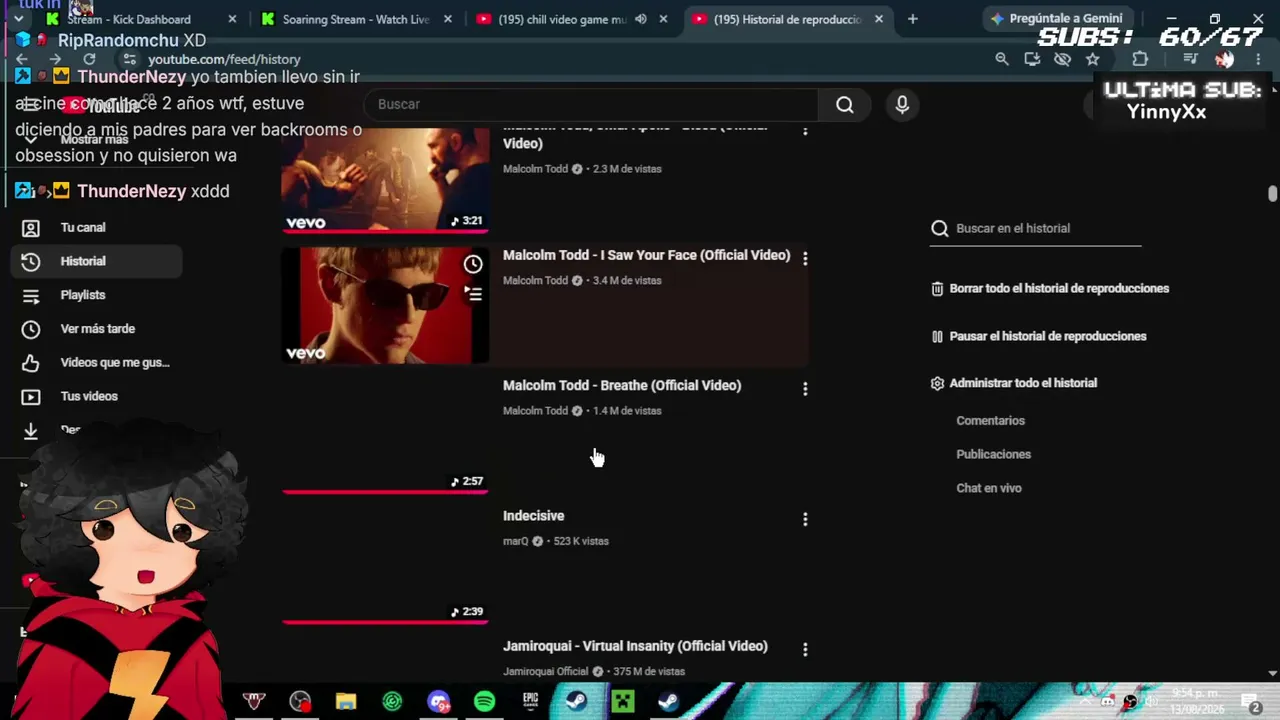The height and width of the screenshot is (720, 1280).
Task: Open the Chat en vivo history link
Action: [988, 488]
